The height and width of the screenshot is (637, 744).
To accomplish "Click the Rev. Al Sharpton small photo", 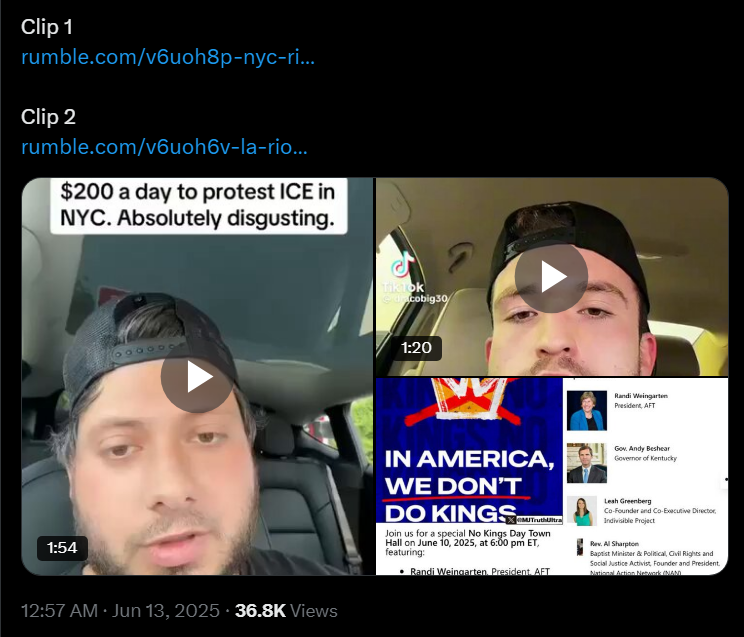I will pyautogui.click(x=580, y=547).
